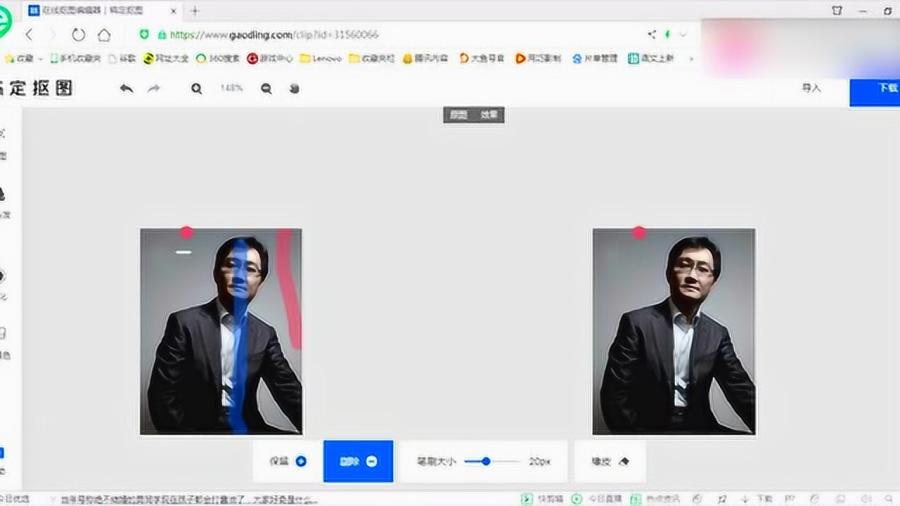Image resolution: width=900 pixels, height=506 pixels.
Task: Select the hand pan tool
Action: [294, 88]
